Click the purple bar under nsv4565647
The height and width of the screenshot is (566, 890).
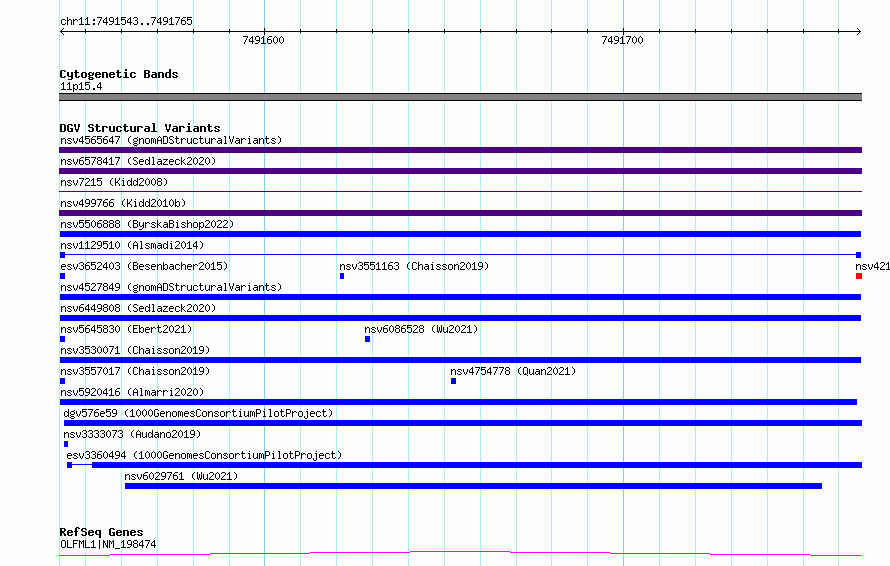coord(460,150)
